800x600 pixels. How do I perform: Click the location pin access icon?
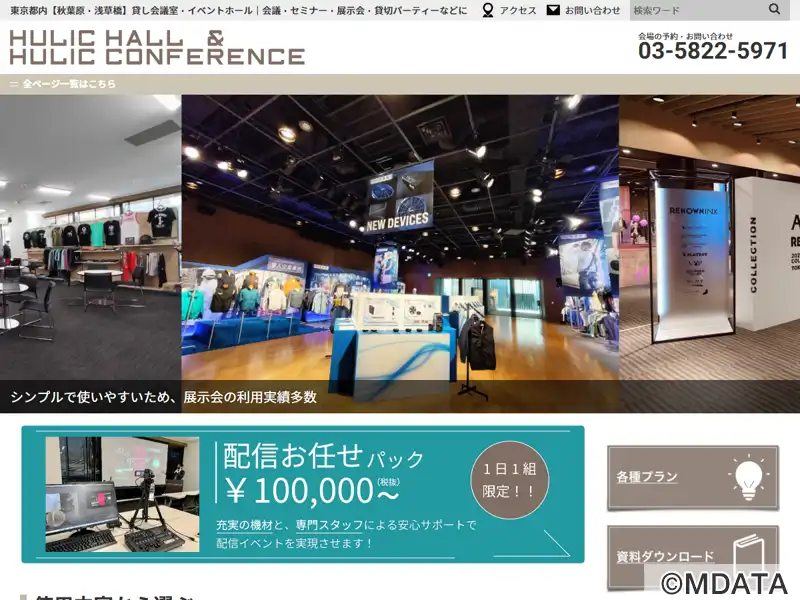pos(488,10)
